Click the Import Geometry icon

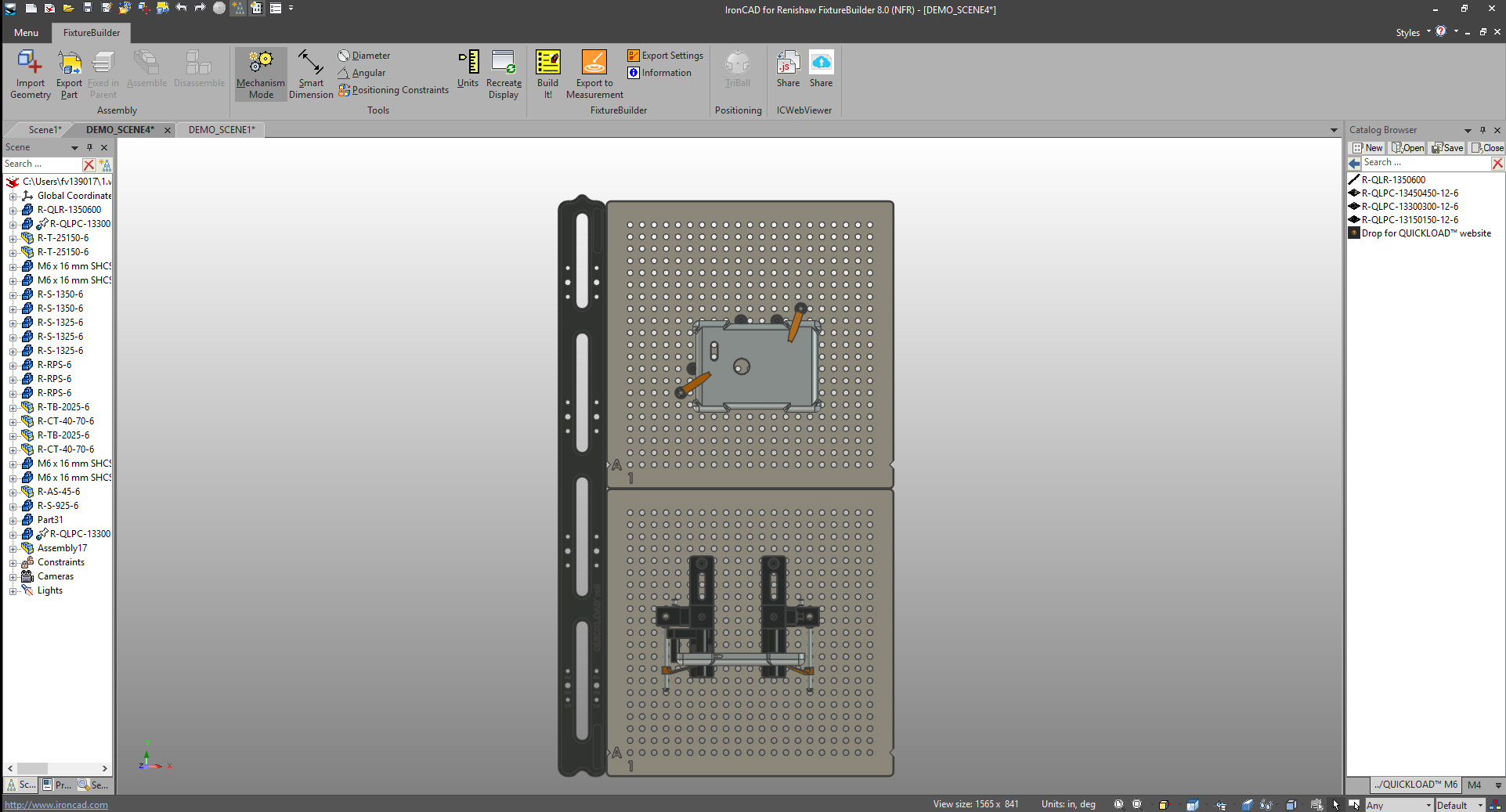(30, 63)
